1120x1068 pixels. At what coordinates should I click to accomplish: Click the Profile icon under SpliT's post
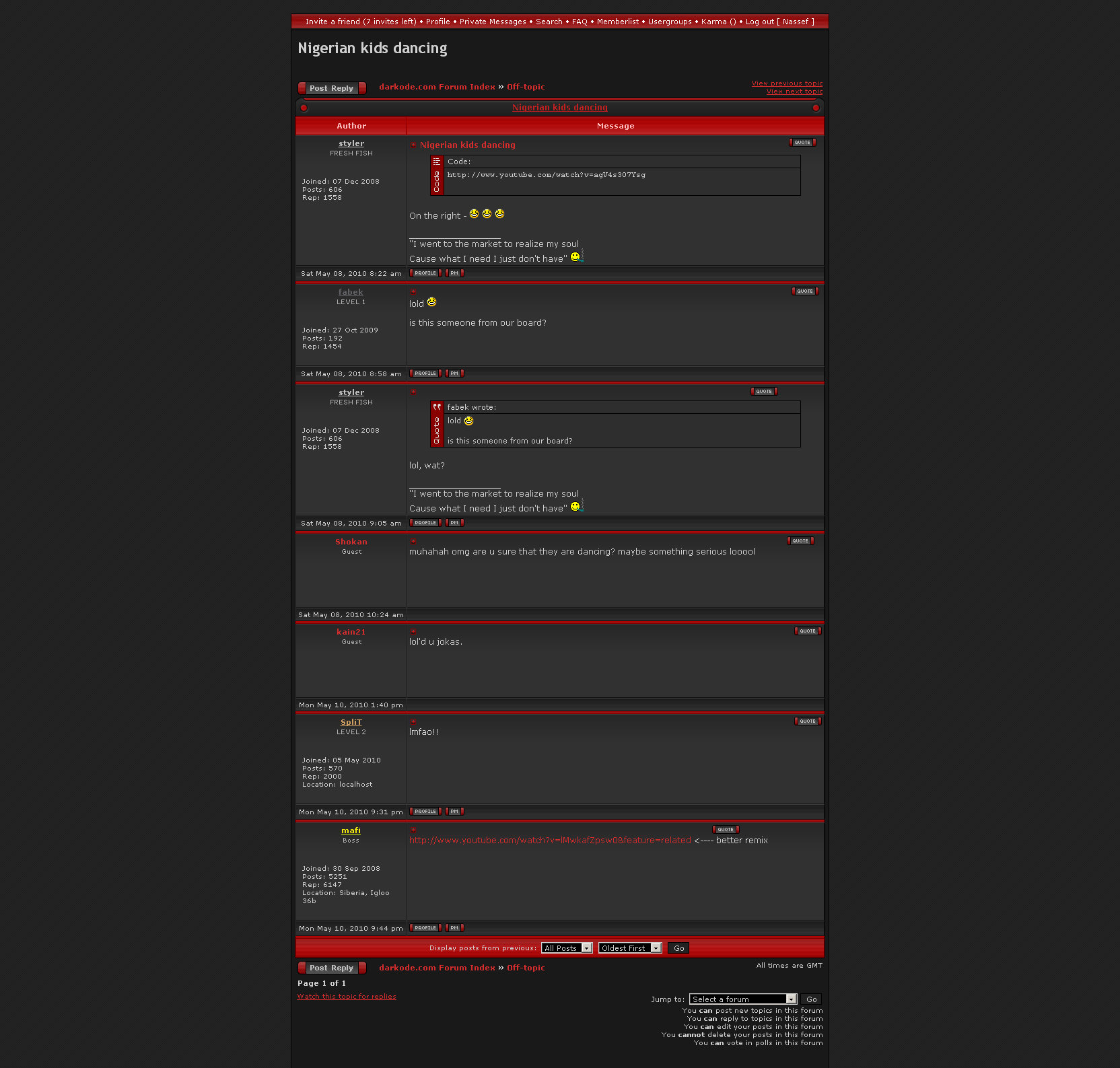(425, 812)
